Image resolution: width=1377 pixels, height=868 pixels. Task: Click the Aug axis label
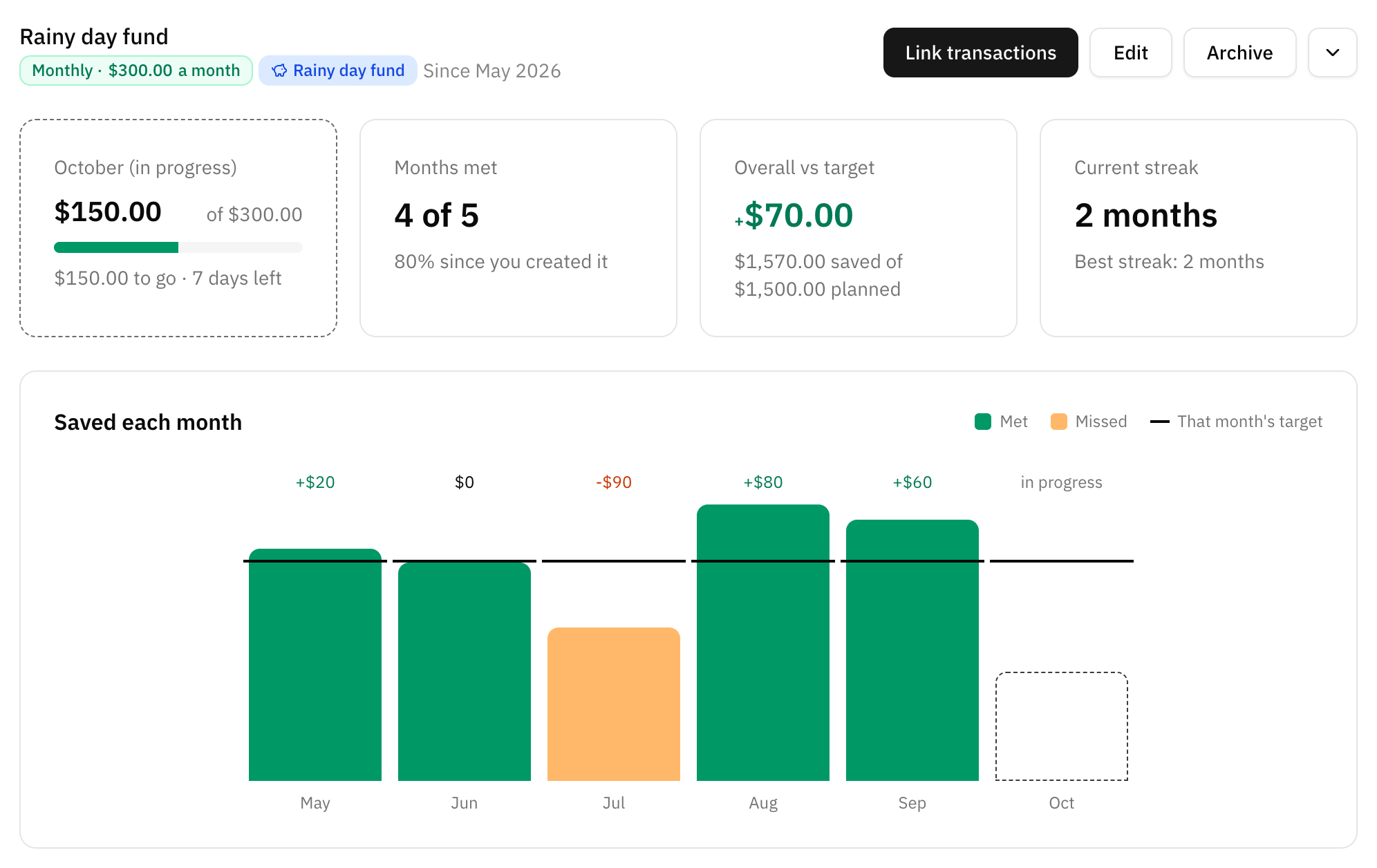click(763, 803)
